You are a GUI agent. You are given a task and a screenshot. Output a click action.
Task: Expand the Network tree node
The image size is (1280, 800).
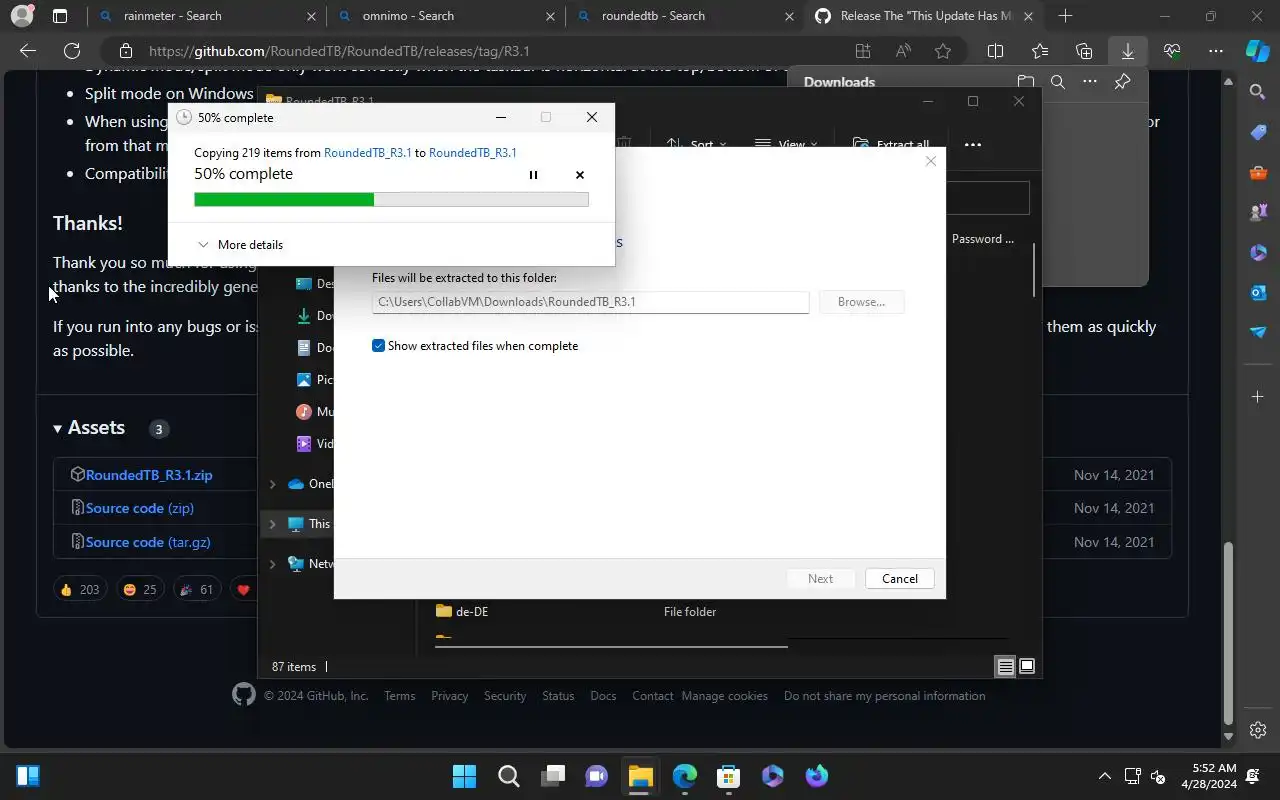[272, 564]
